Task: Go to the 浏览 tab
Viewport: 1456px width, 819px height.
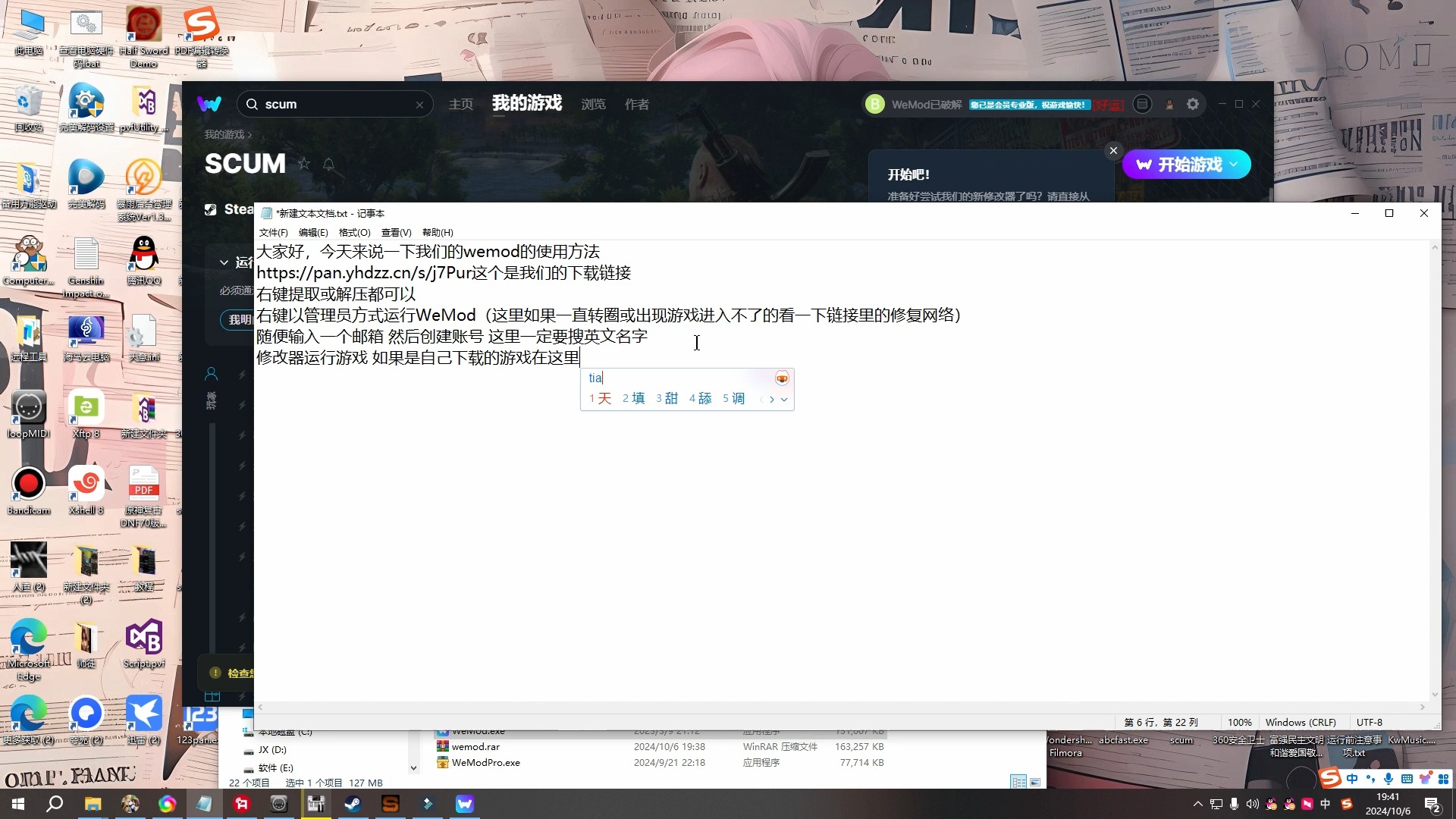Action: tap(593, 104)
